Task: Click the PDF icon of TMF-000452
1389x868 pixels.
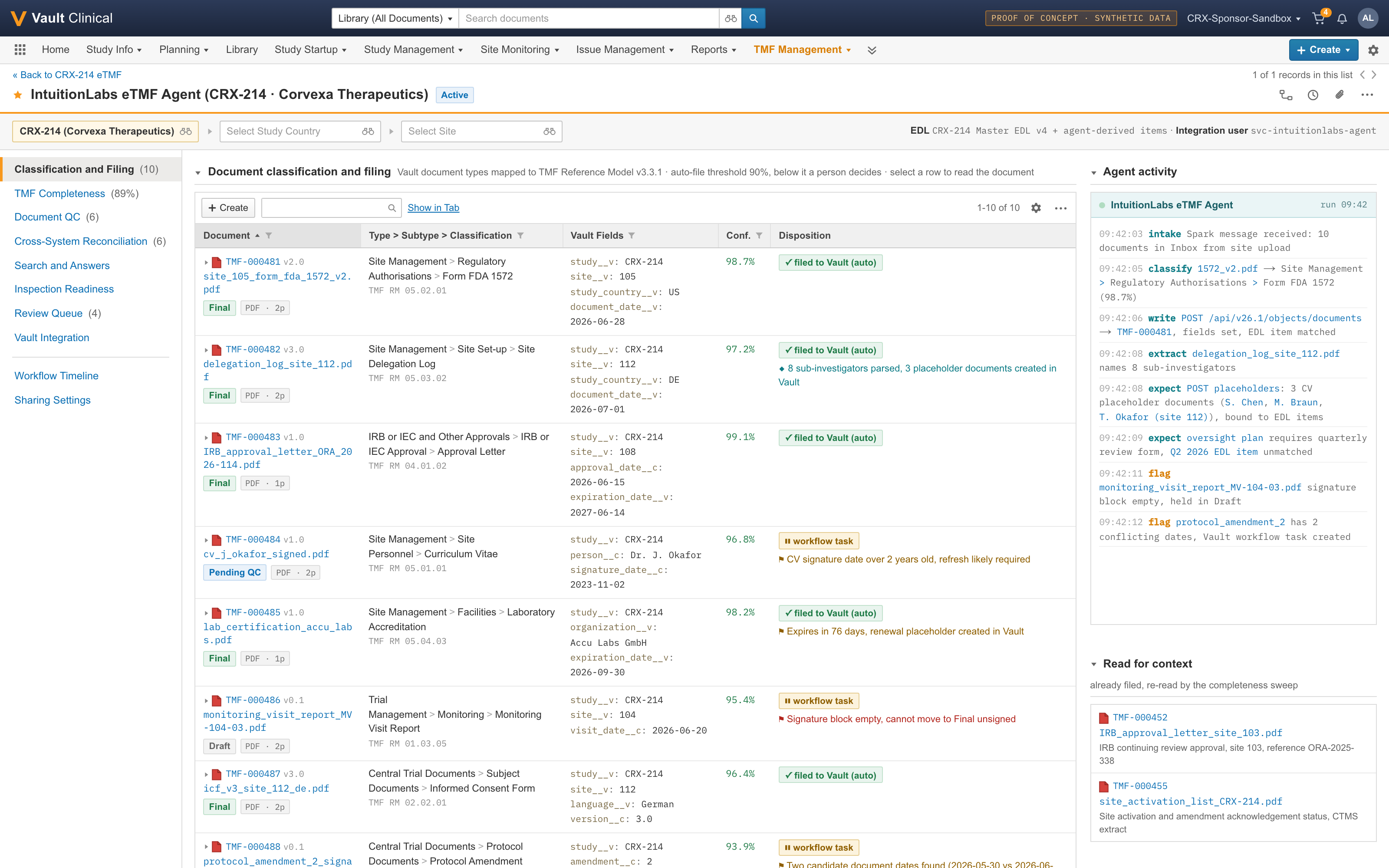Action: [1104, 717]
